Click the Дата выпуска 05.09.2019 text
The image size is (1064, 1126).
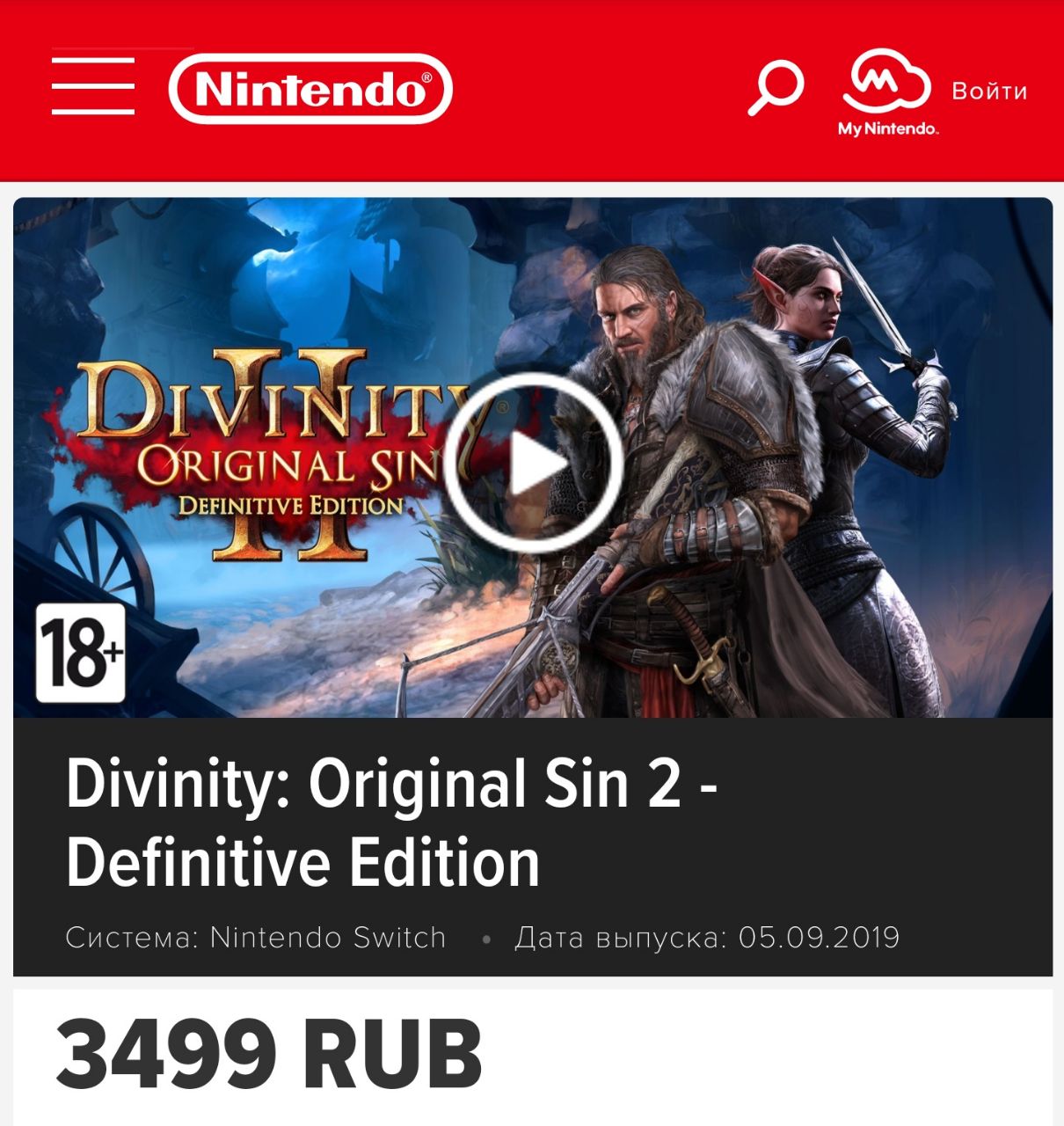point(707,937)
